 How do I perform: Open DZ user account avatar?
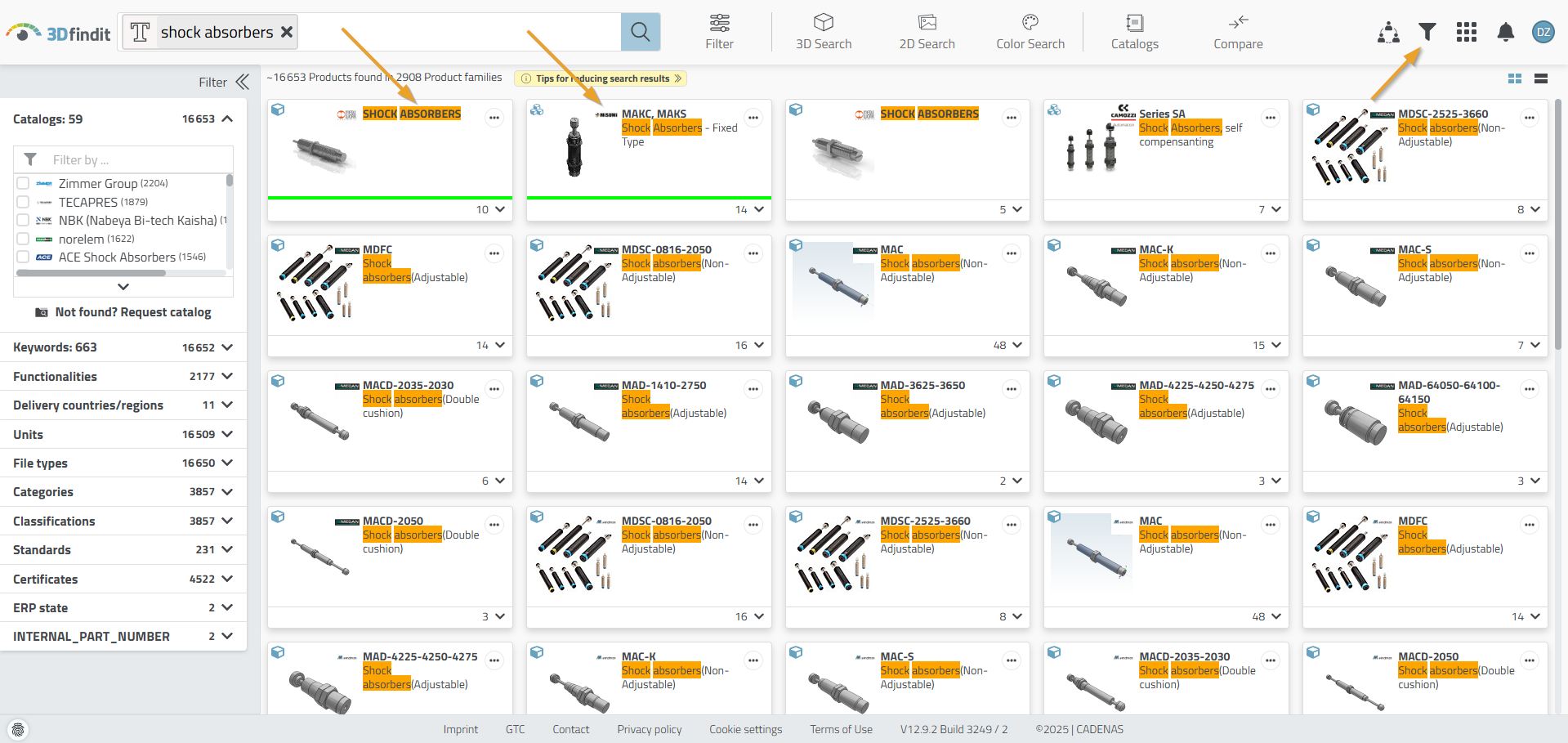(1543, 32)
